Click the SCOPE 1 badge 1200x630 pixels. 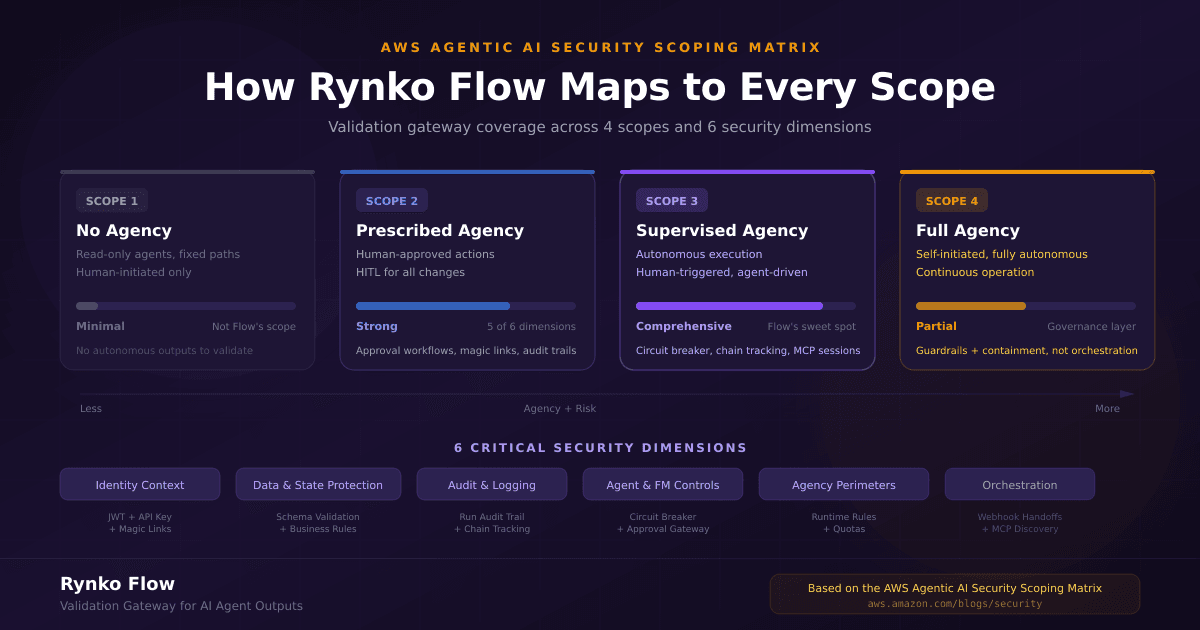(112, 200)
